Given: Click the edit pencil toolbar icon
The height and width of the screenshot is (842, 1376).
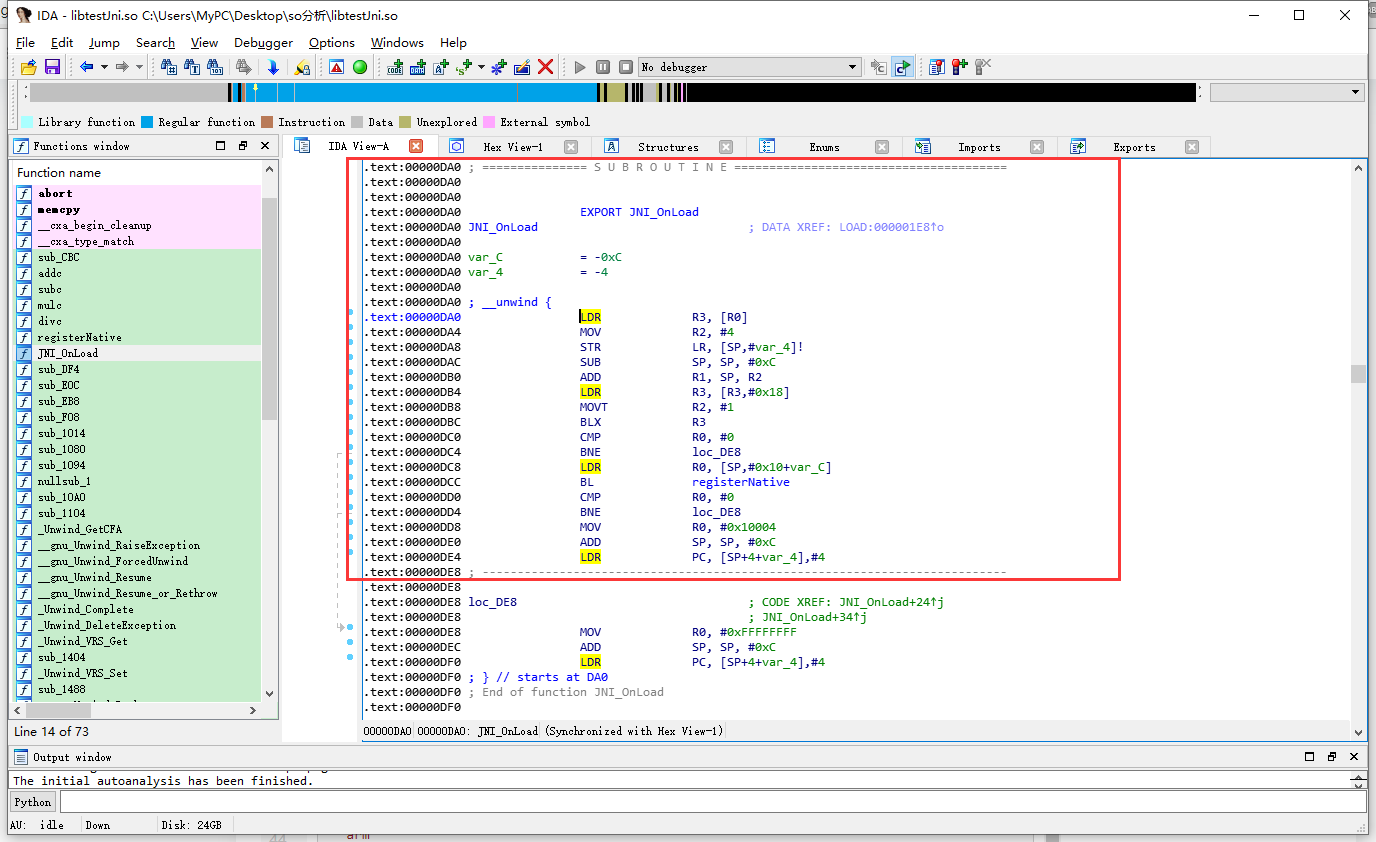Looking at the screenshot, I should (522, 67).
